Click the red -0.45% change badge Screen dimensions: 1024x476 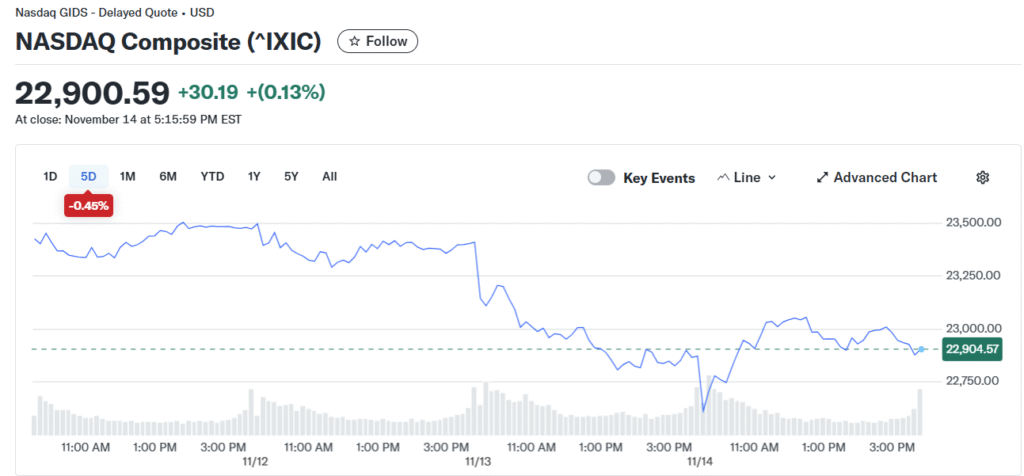[88, 206]
